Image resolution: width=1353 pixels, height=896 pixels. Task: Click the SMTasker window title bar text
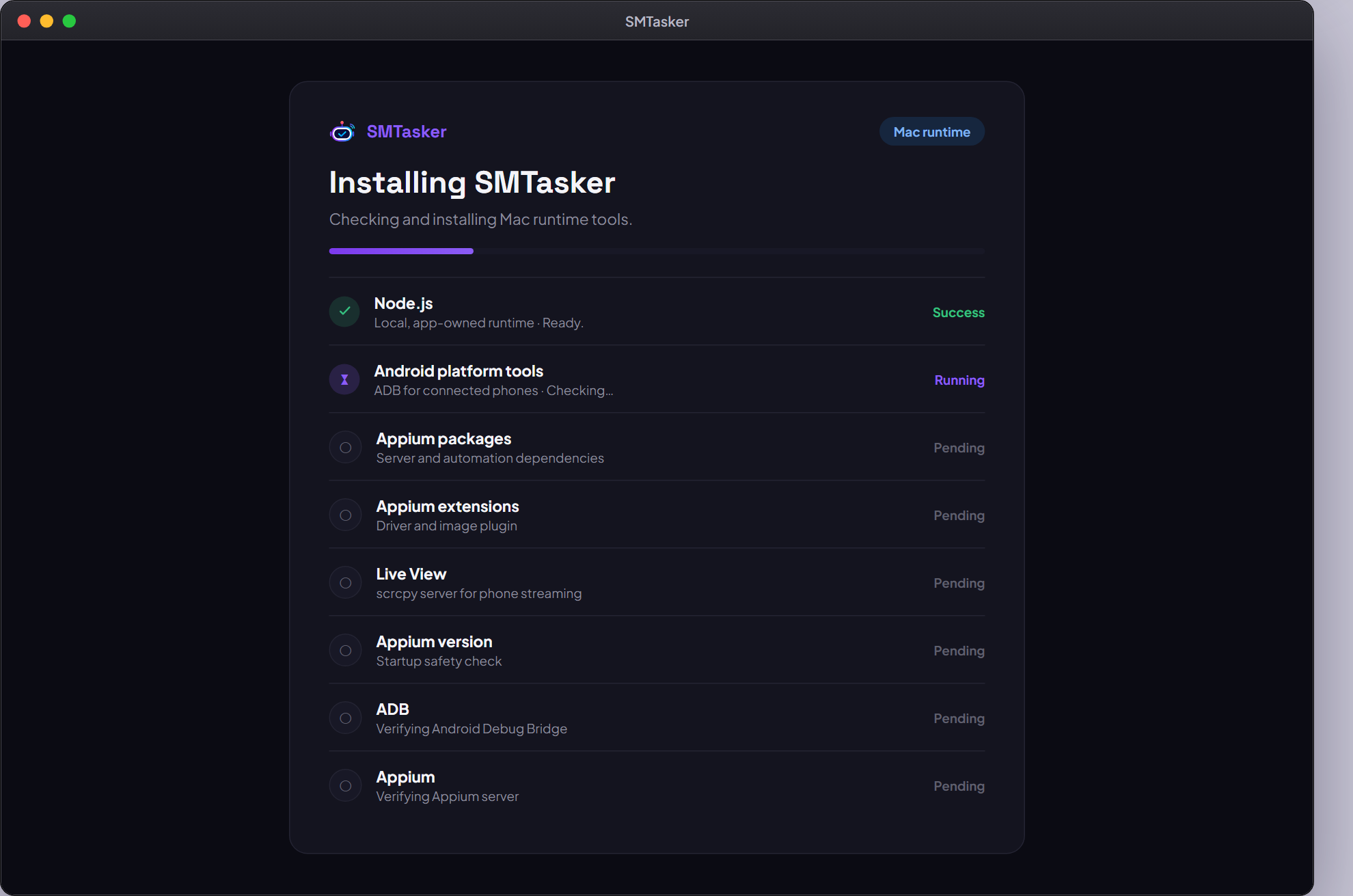click(x=657, y=21)
